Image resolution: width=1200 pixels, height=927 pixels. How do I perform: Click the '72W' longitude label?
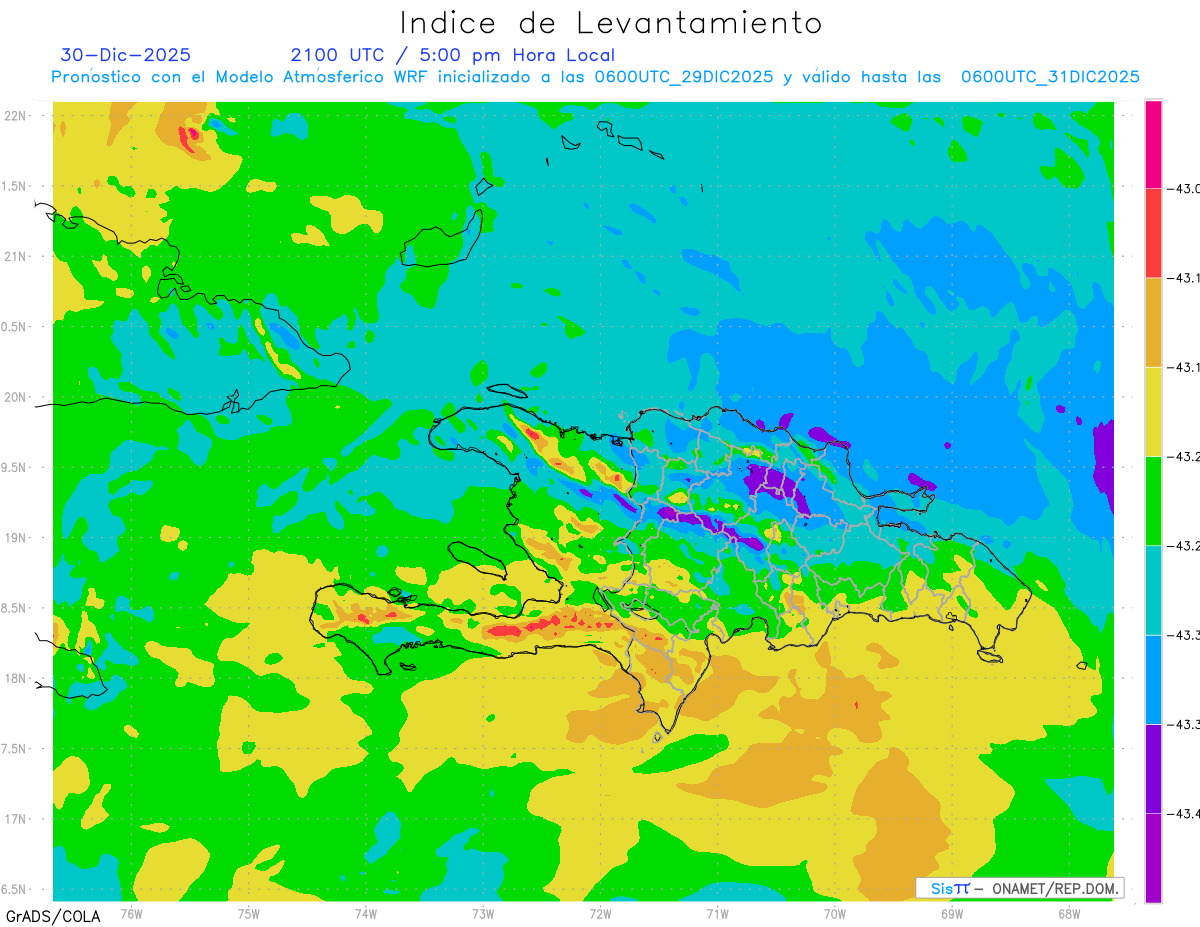(600, 912)
